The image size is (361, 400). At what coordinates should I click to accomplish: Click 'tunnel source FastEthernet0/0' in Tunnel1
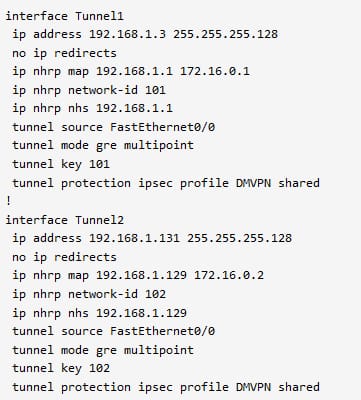pos(113,127)
